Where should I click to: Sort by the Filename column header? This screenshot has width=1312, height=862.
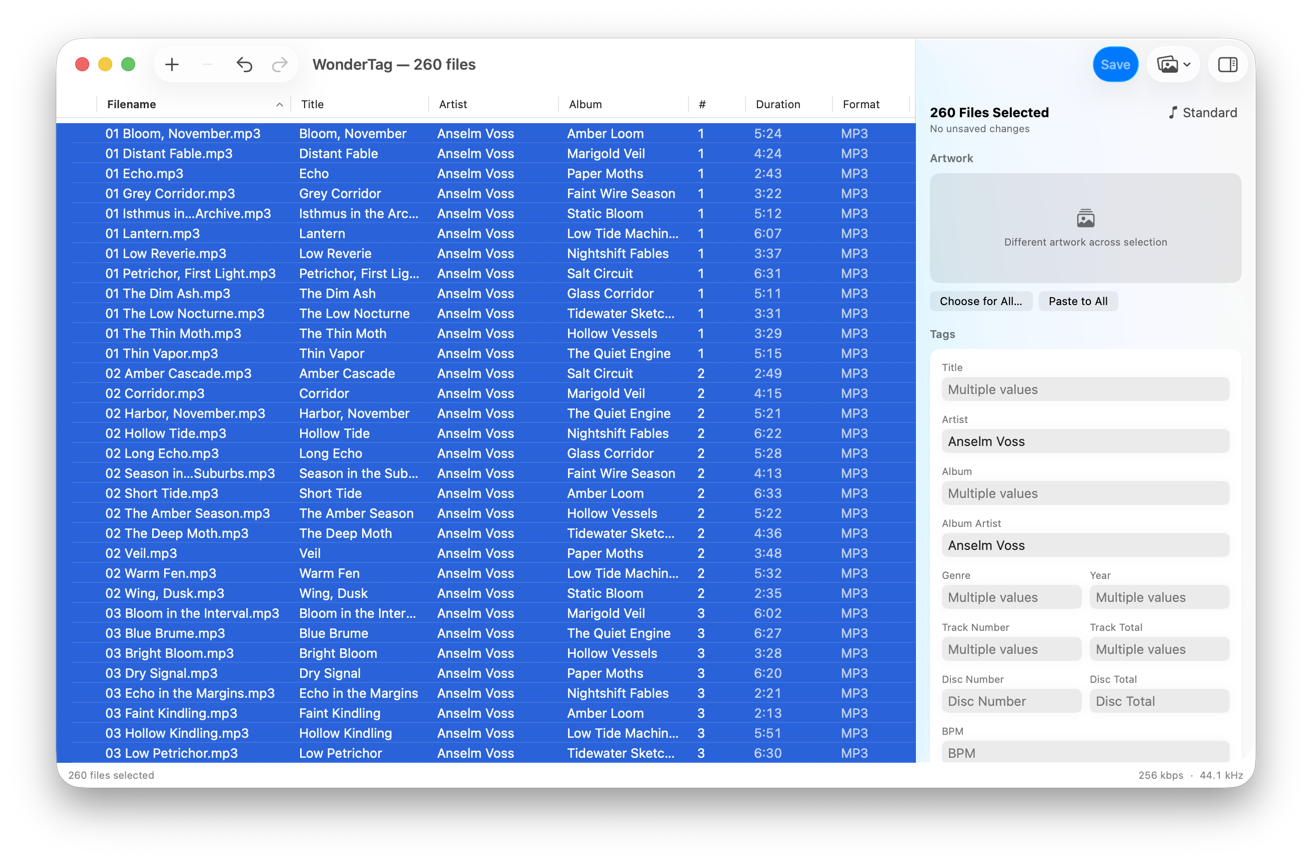193,104
